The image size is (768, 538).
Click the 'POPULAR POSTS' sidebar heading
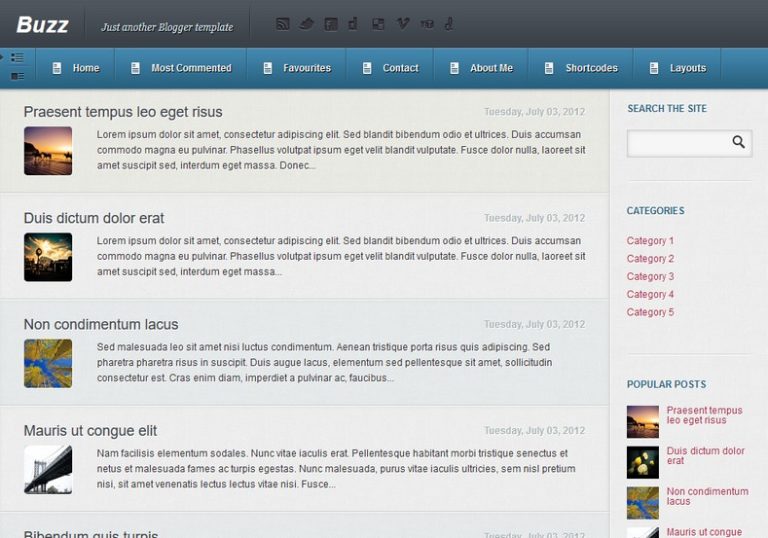(667, 384)
